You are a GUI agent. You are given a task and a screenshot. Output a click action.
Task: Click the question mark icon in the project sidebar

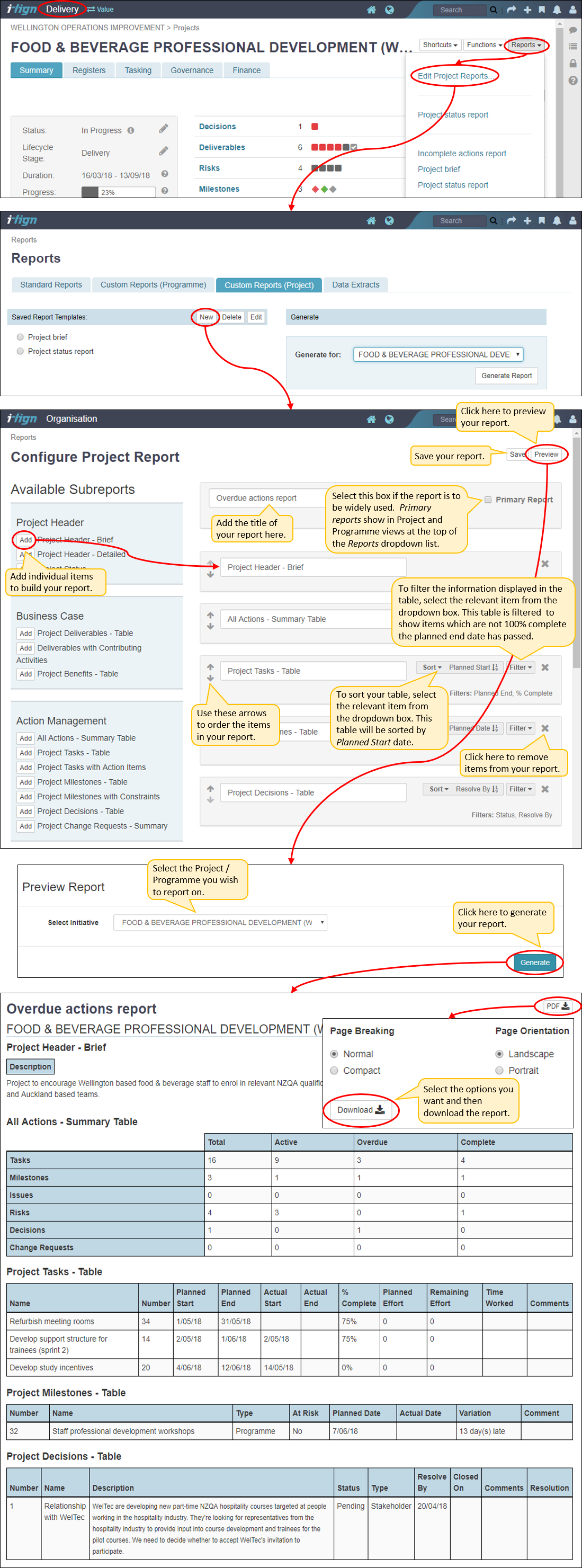click(573, 81)
